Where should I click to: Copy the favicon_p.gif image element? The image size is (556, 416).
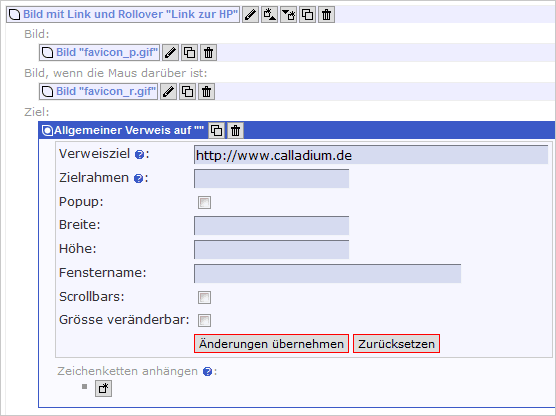pos(190,52)
